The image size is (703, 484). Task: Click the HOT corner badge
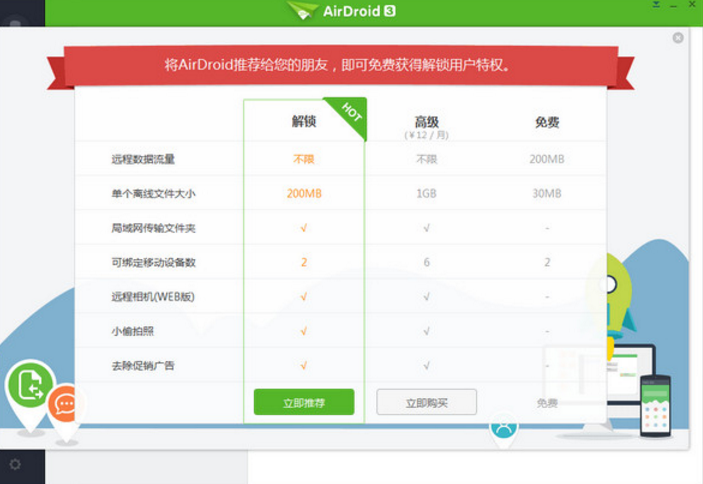click(x=352, y=112)
